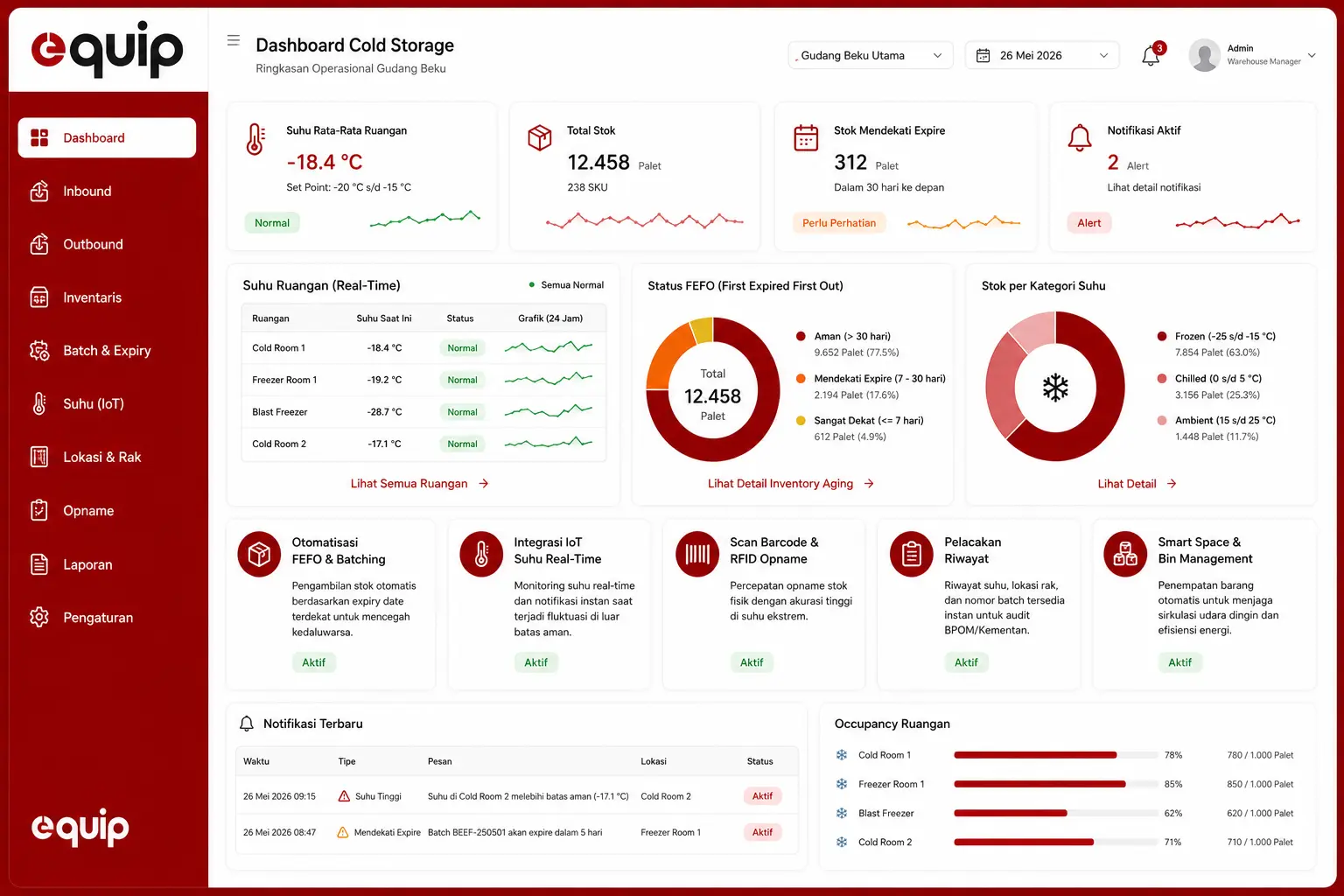This screenshot has width=1344, height=896.
Task: Click the Perlu Perhatian badge
Action: pyautogui.click(x=839, y=223)
